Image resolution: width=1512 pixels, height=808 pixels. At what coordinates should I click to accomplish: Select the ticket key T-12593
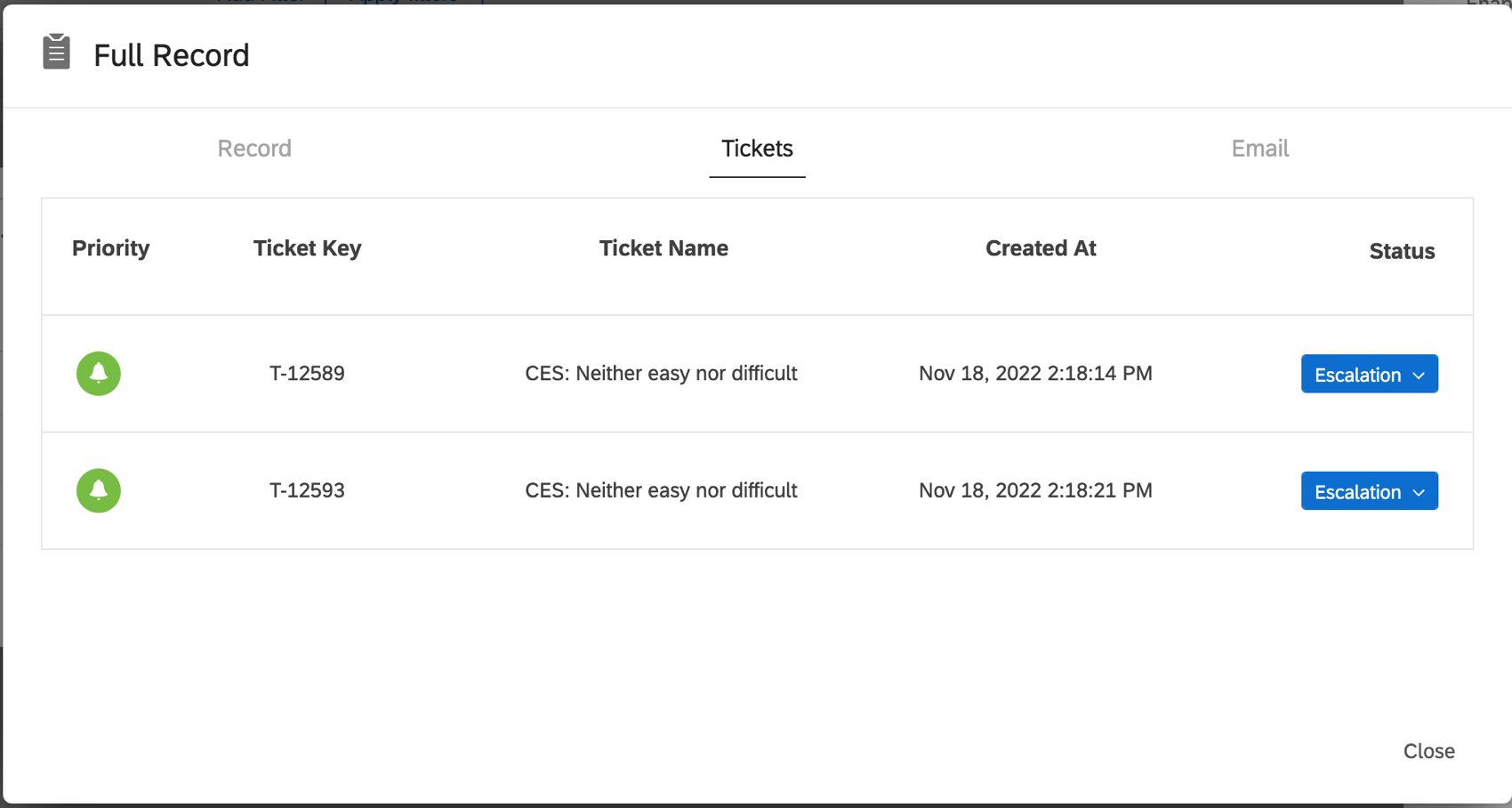point(307,490)
